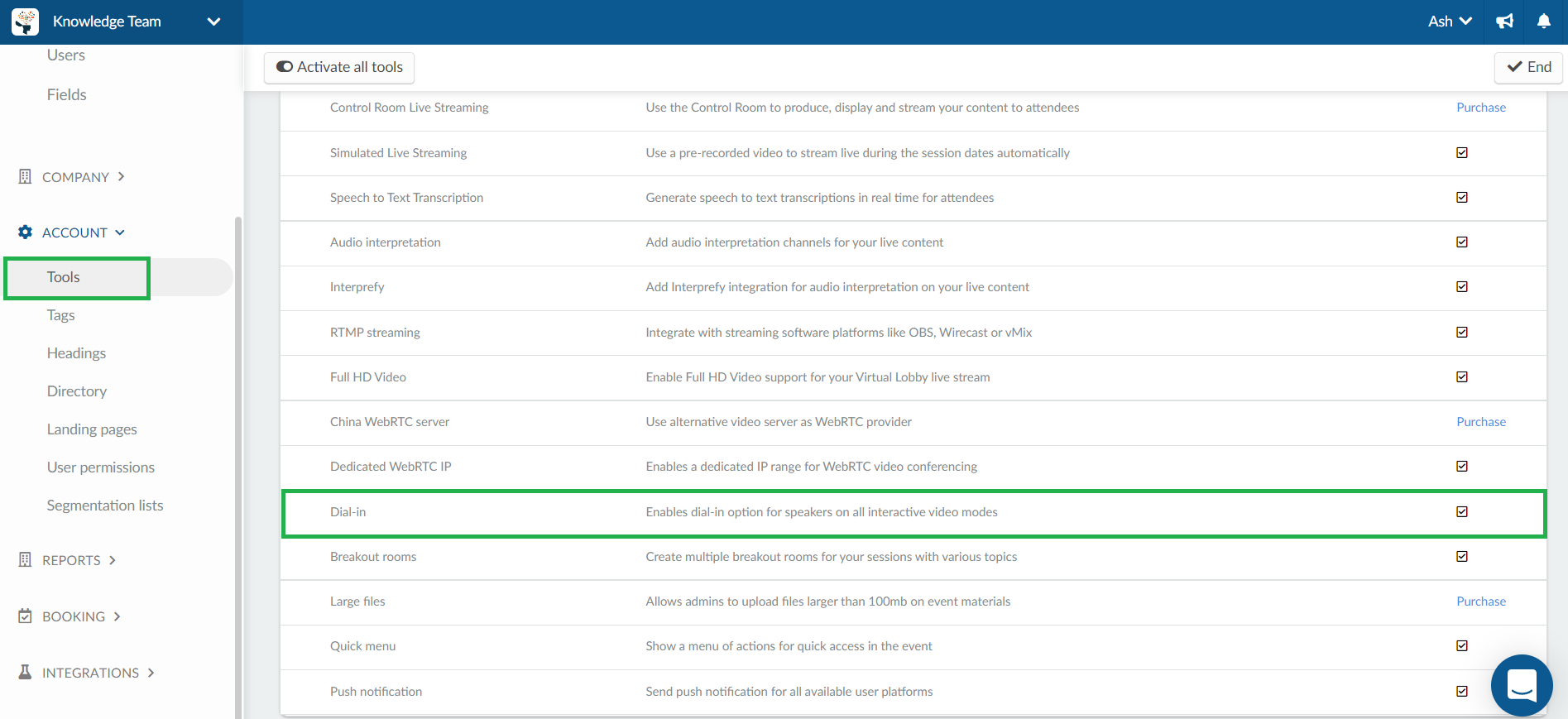Toggle the RTMP streaming checkbox

[x=1462, y=333]
